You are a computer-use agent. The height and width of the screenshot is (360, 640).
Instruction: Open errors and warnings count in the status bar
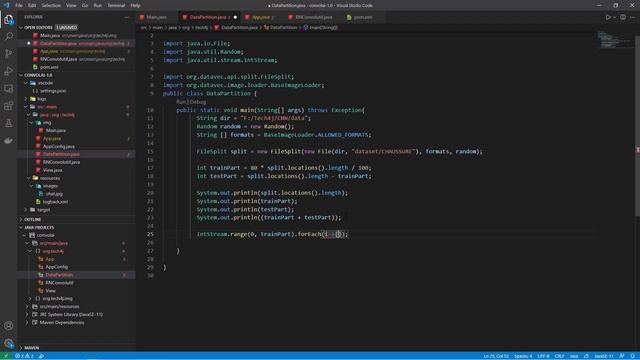[24, 356]
